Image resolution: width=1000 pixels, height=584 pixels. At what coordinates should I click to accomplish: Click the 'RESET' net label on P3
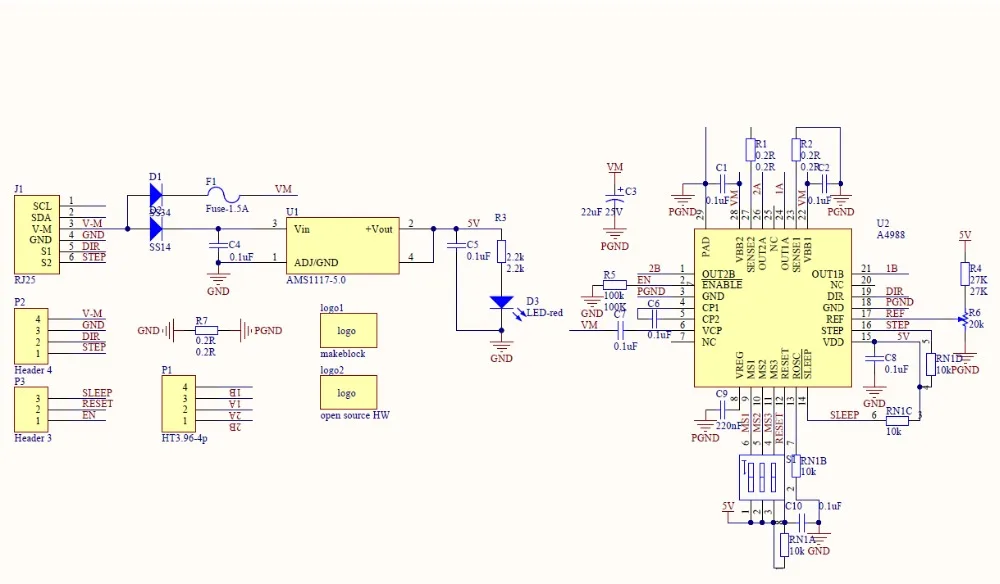click(x=97, y=404)
